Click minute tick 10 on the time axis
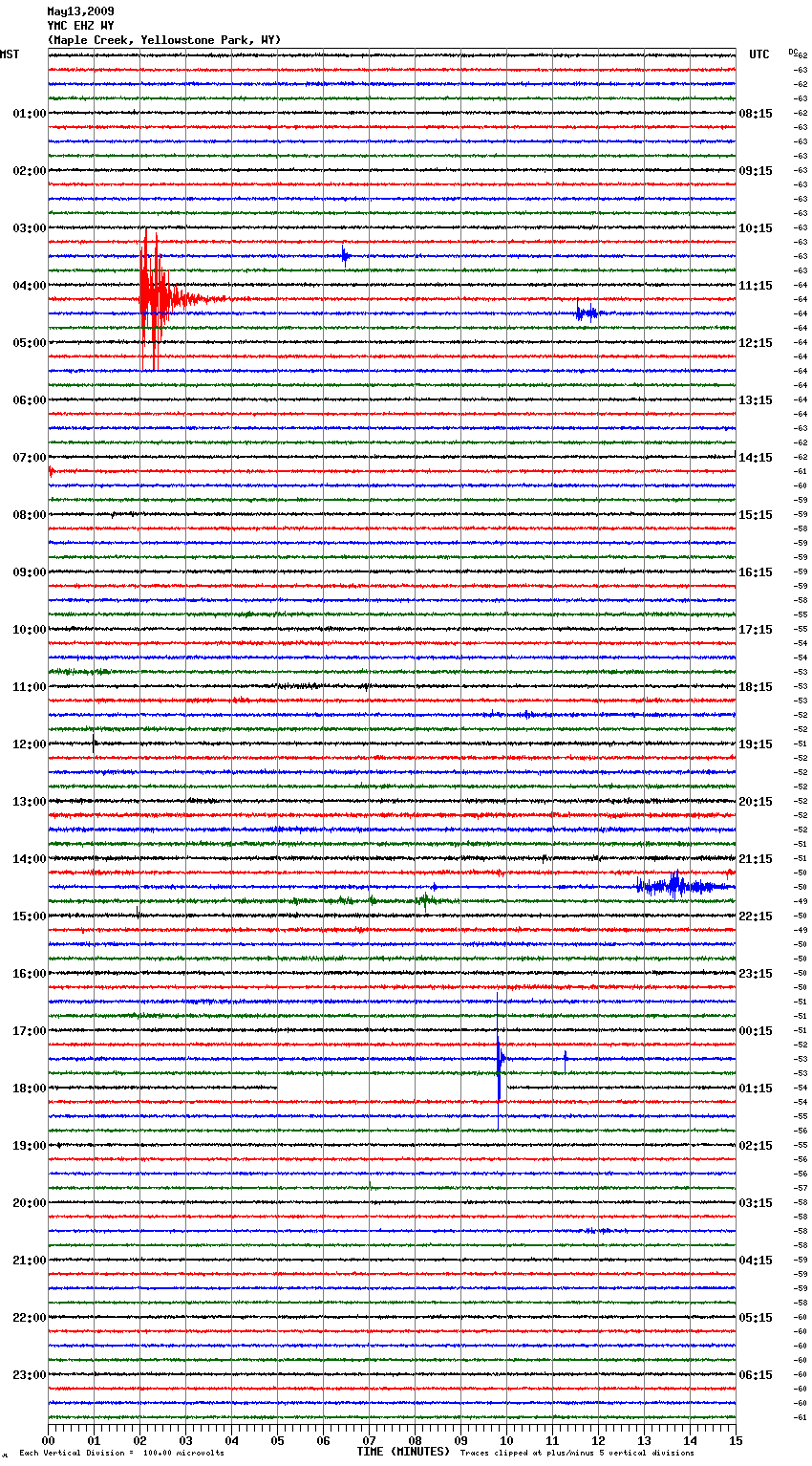 coord(506,1440)
